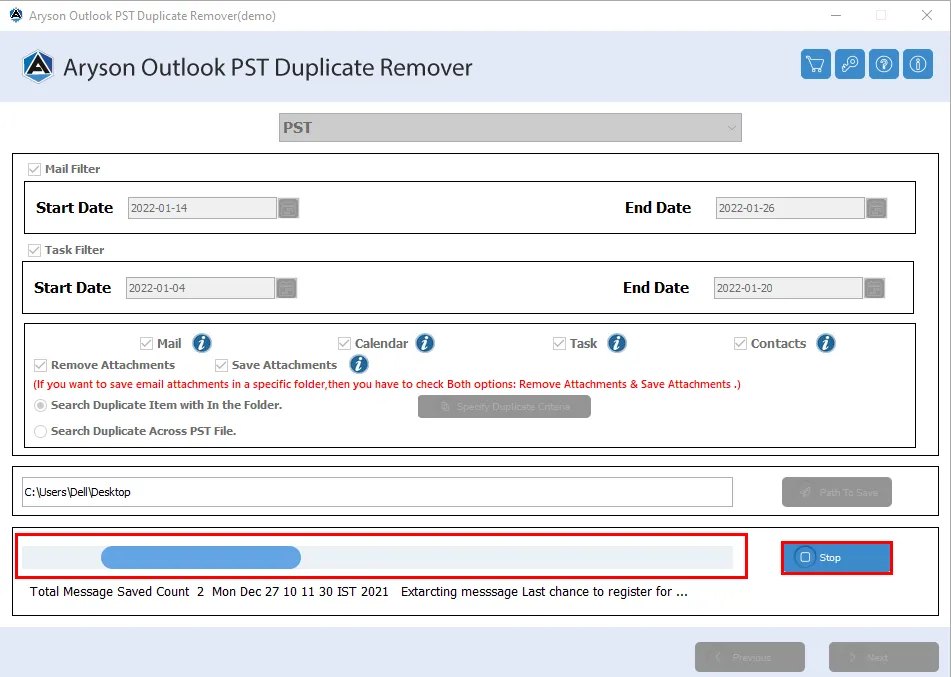The image size is (951, 677).
Task: Select Search Duplicate Item with In the Folder
Action: (x=41, y=405)
